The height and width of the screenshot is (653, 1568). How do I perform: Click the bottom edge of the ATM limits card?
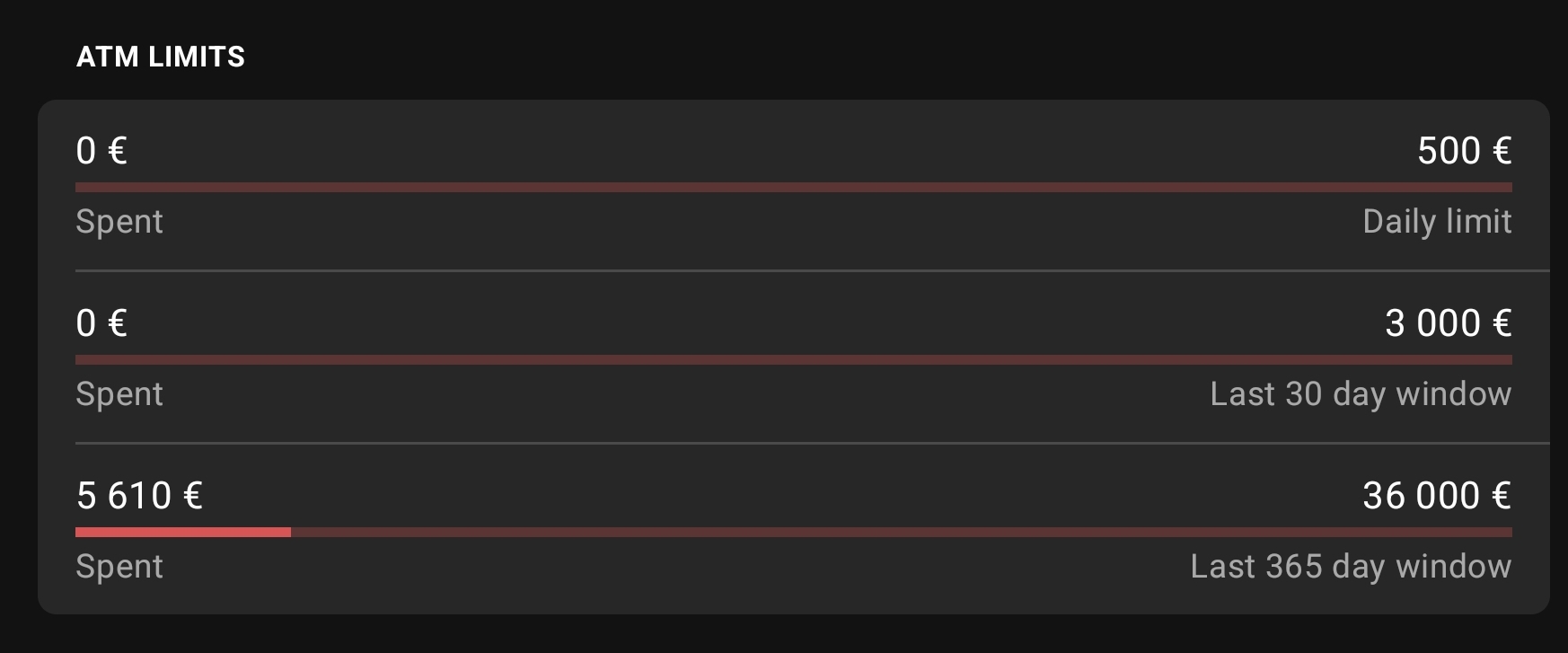(794, 613)
